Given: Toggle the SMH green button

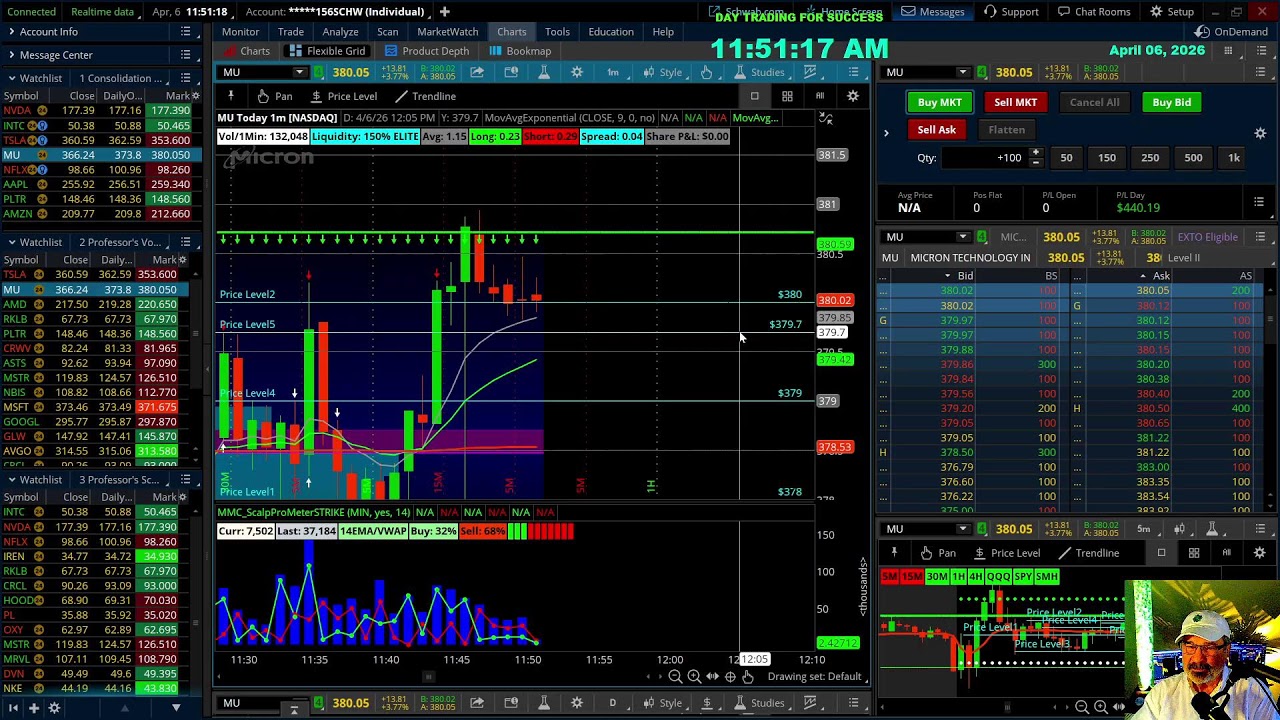Looking at the screenshot, I should [x=1047, y=577].
